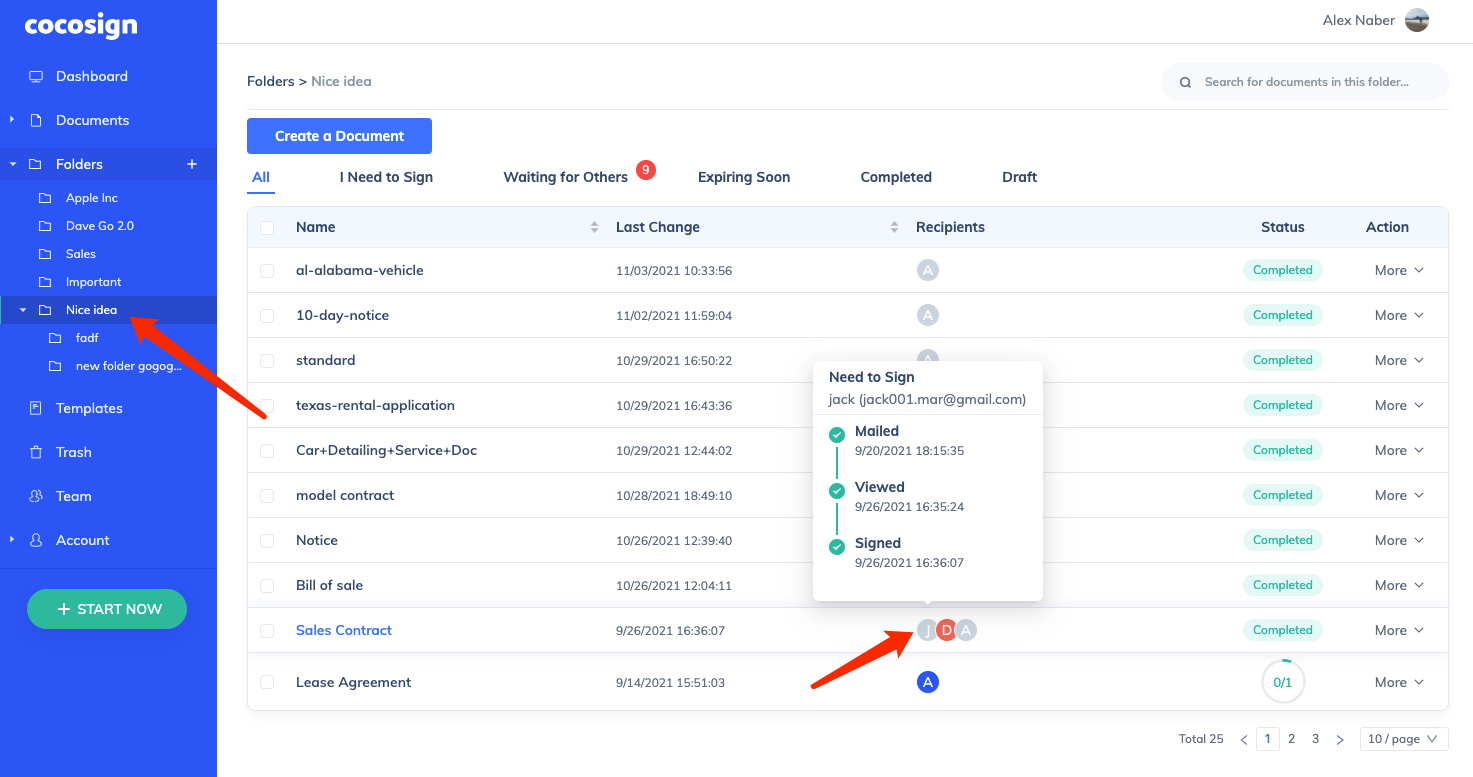The width and height of the screenshot is (1473, 777).
Task: Check the Bill of sale row checkbox
Action: (267, 585)
